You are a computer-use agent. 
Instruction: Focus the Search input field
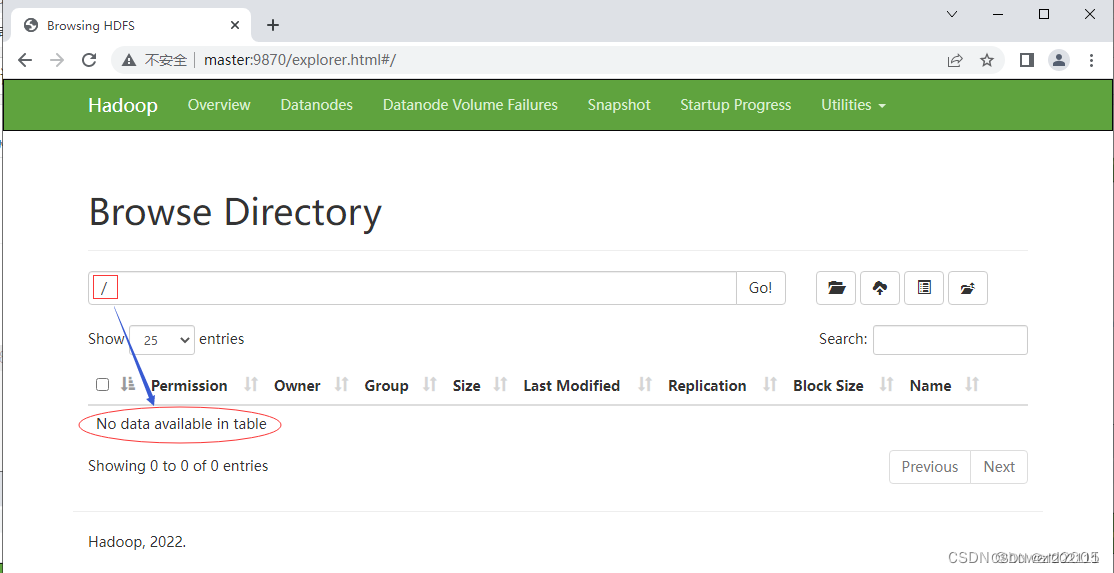[950, 340]
